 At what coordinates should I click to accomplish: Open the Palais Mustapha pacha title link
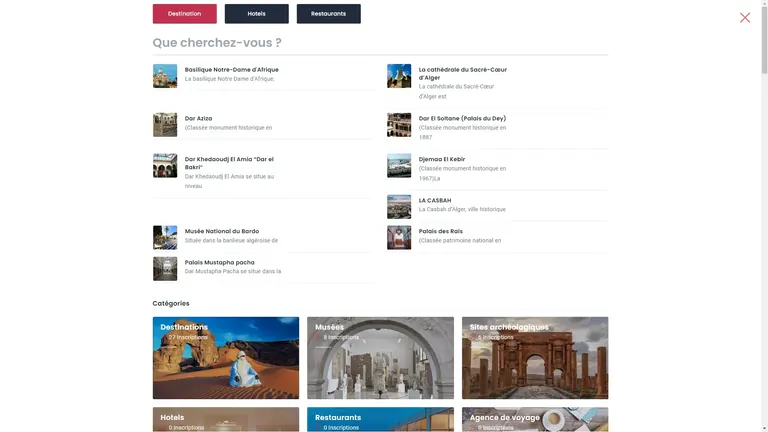(x=219, y=263)
